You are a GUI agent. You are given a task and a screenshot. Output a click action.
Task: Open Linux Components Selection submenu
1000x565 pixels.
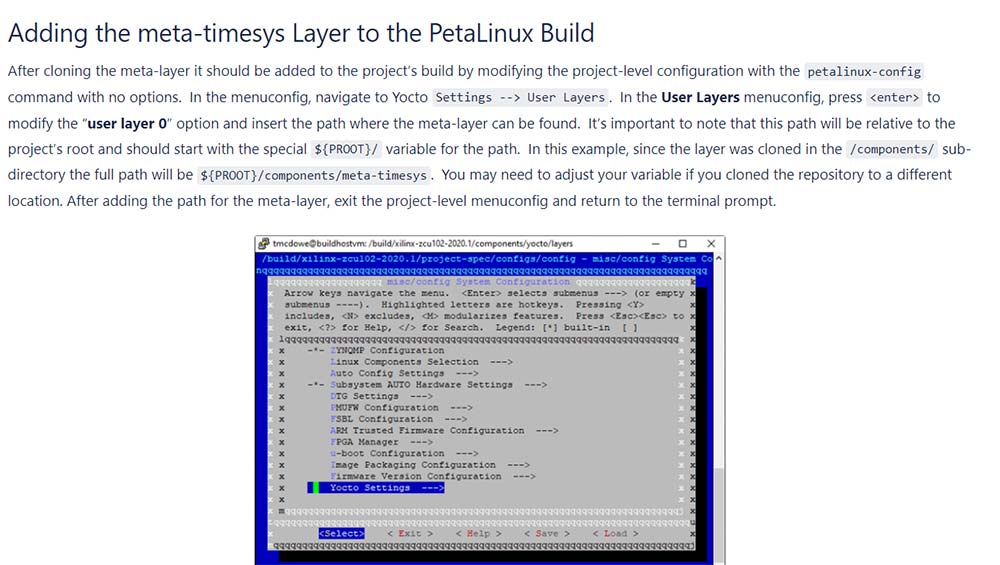(421, 362)
